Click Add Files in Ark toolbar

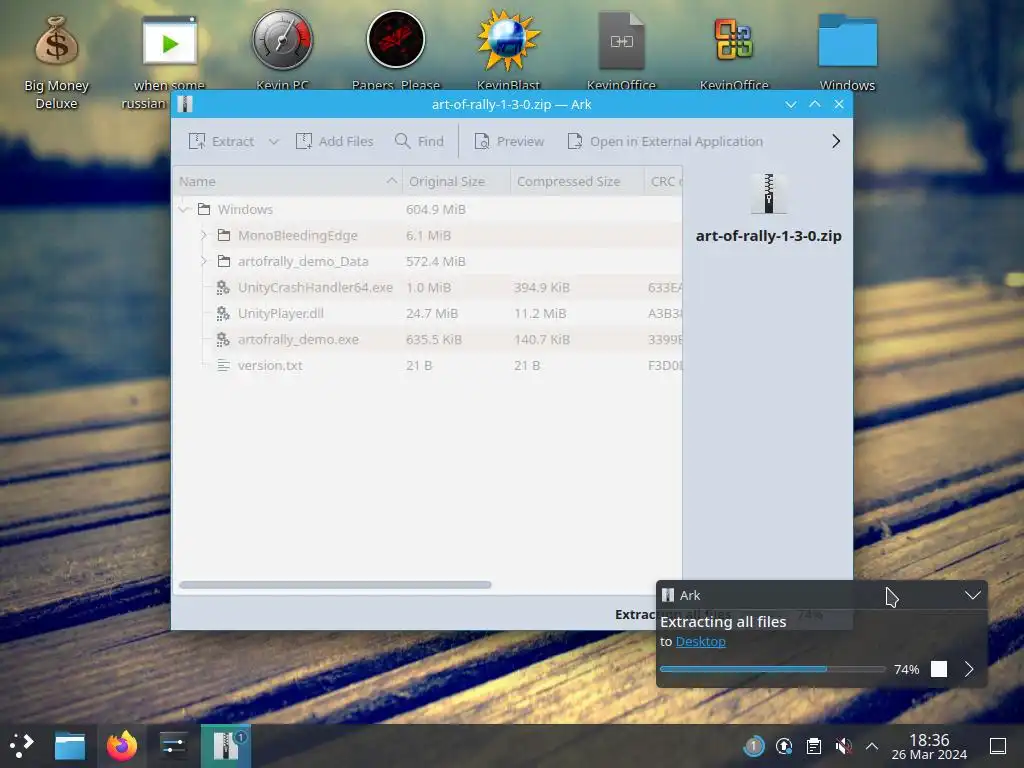[x=334, y=141]
